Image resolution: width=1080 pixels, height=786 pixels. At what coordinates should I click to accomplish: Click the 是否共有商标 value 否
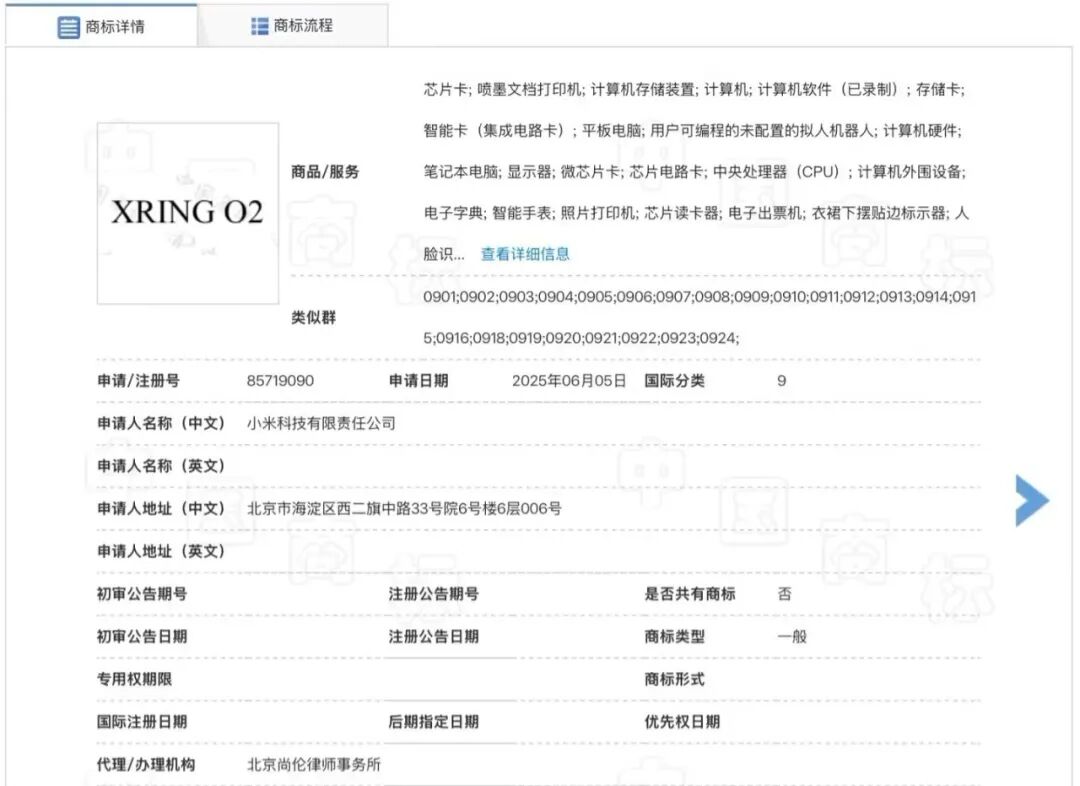pos(784,593)
